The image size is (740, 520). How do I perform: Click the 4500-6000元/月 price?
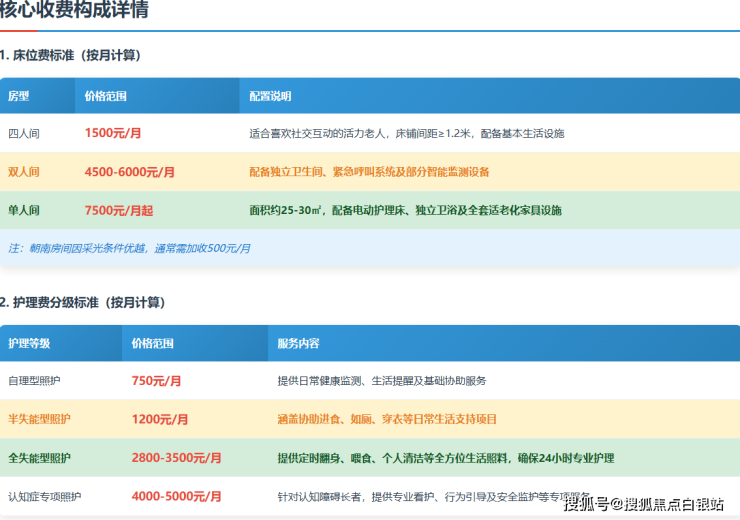coord(130,172)
